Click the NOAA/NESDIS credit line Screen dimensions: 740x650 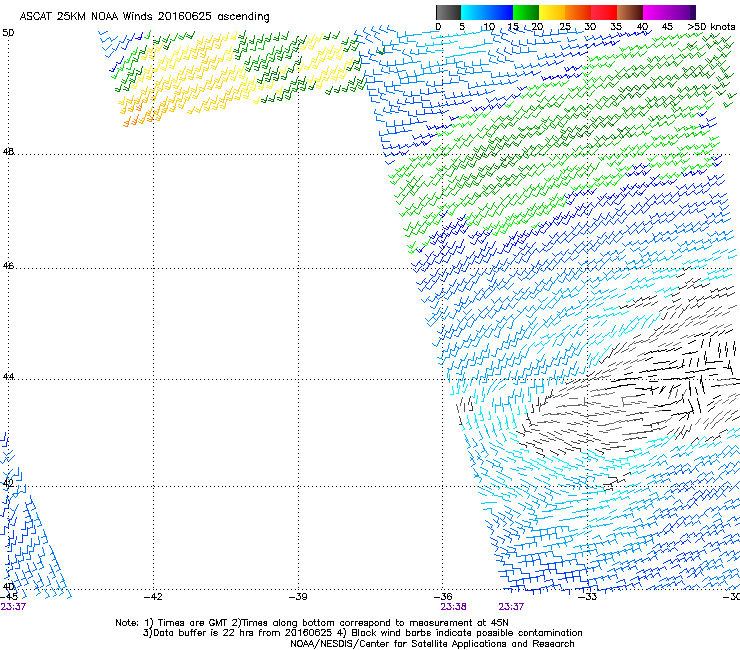click(432, 644)
